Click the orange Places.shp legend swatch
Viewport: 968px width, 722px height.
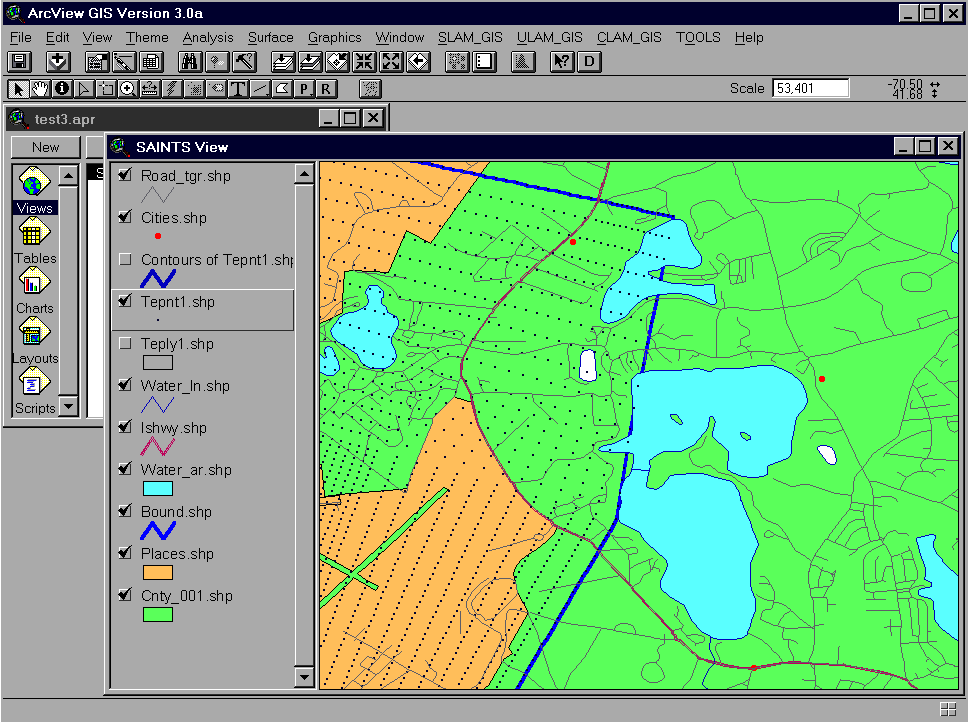coord(157,573)
